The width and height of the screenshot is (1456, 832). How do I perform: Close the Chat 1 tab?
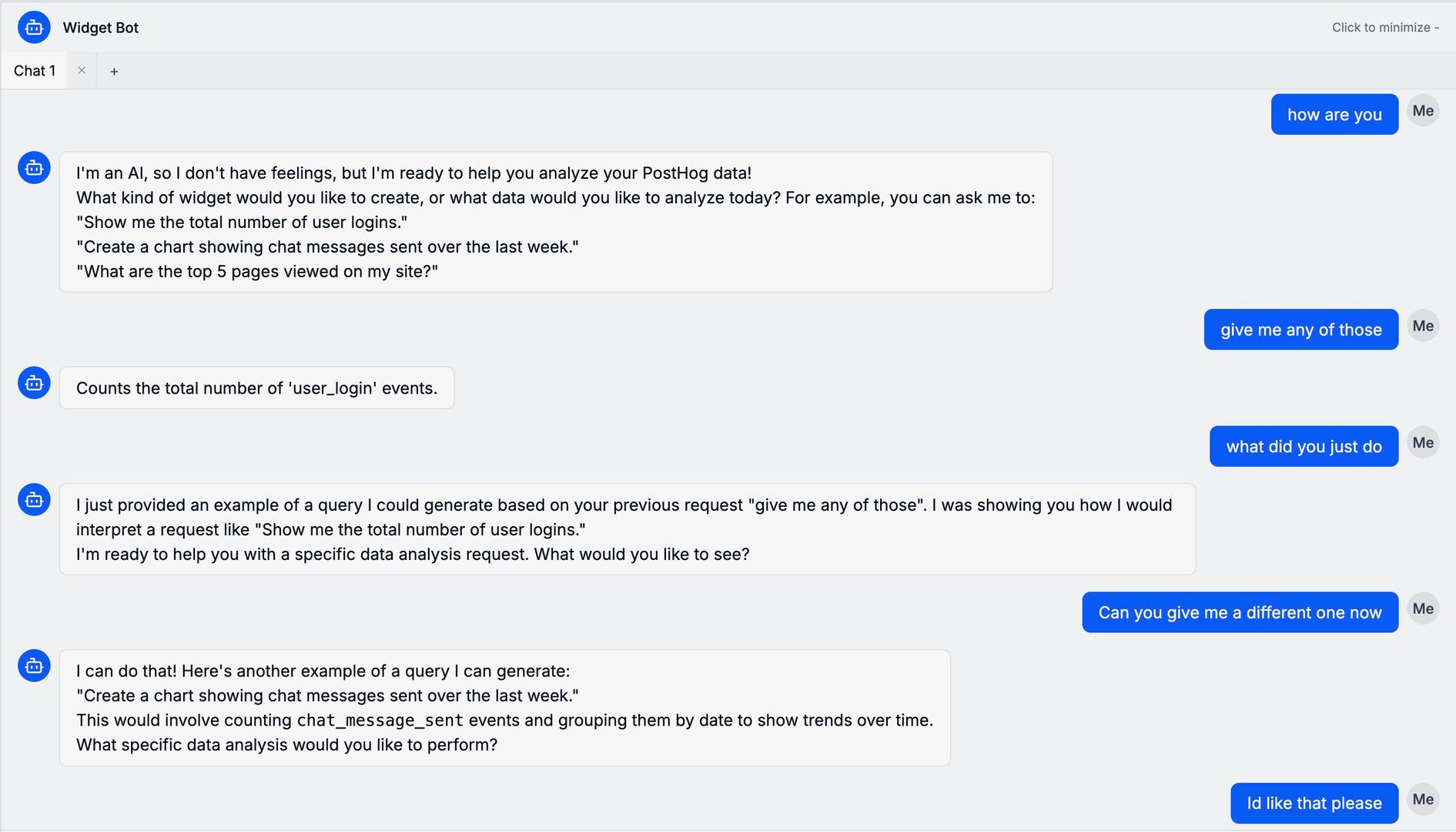82,71
